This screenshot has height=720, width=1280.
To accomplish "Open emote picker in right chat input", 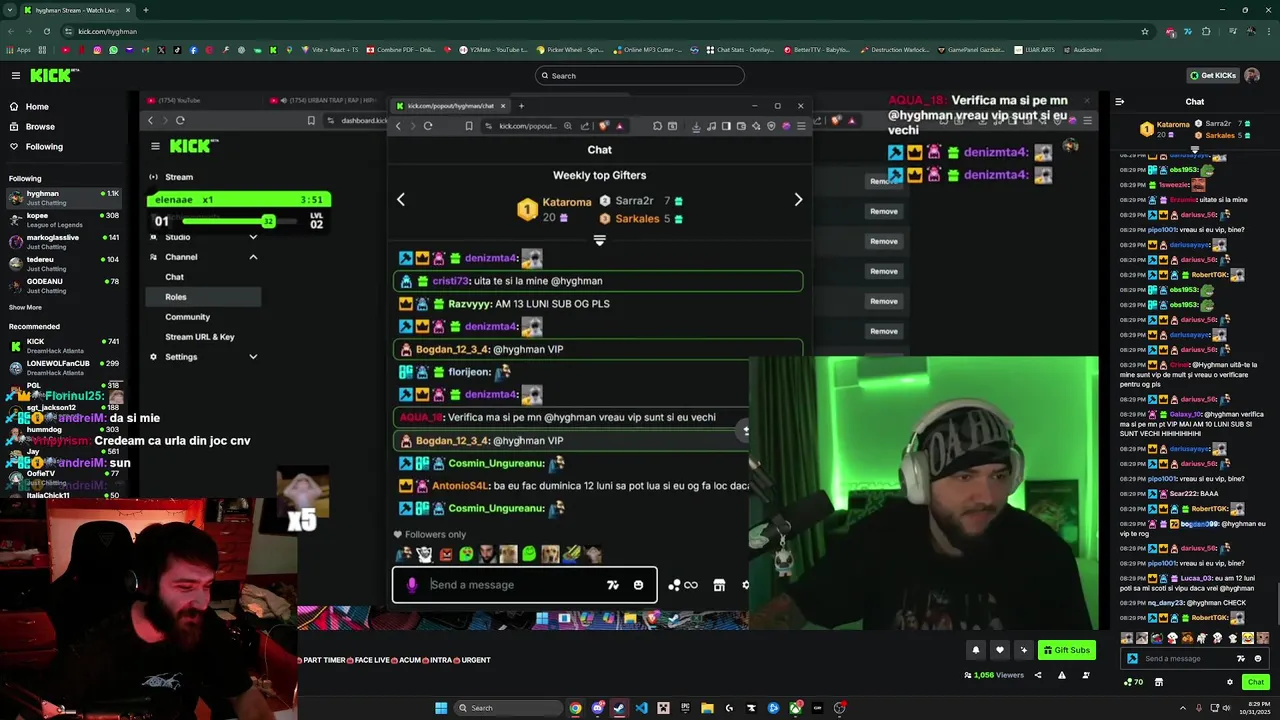I will 1258,658.
